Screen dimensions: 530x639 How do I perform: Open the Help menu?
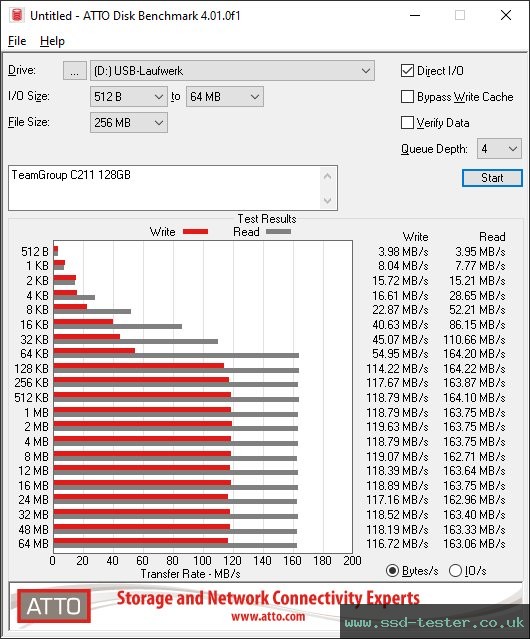(x=52, y=41)
